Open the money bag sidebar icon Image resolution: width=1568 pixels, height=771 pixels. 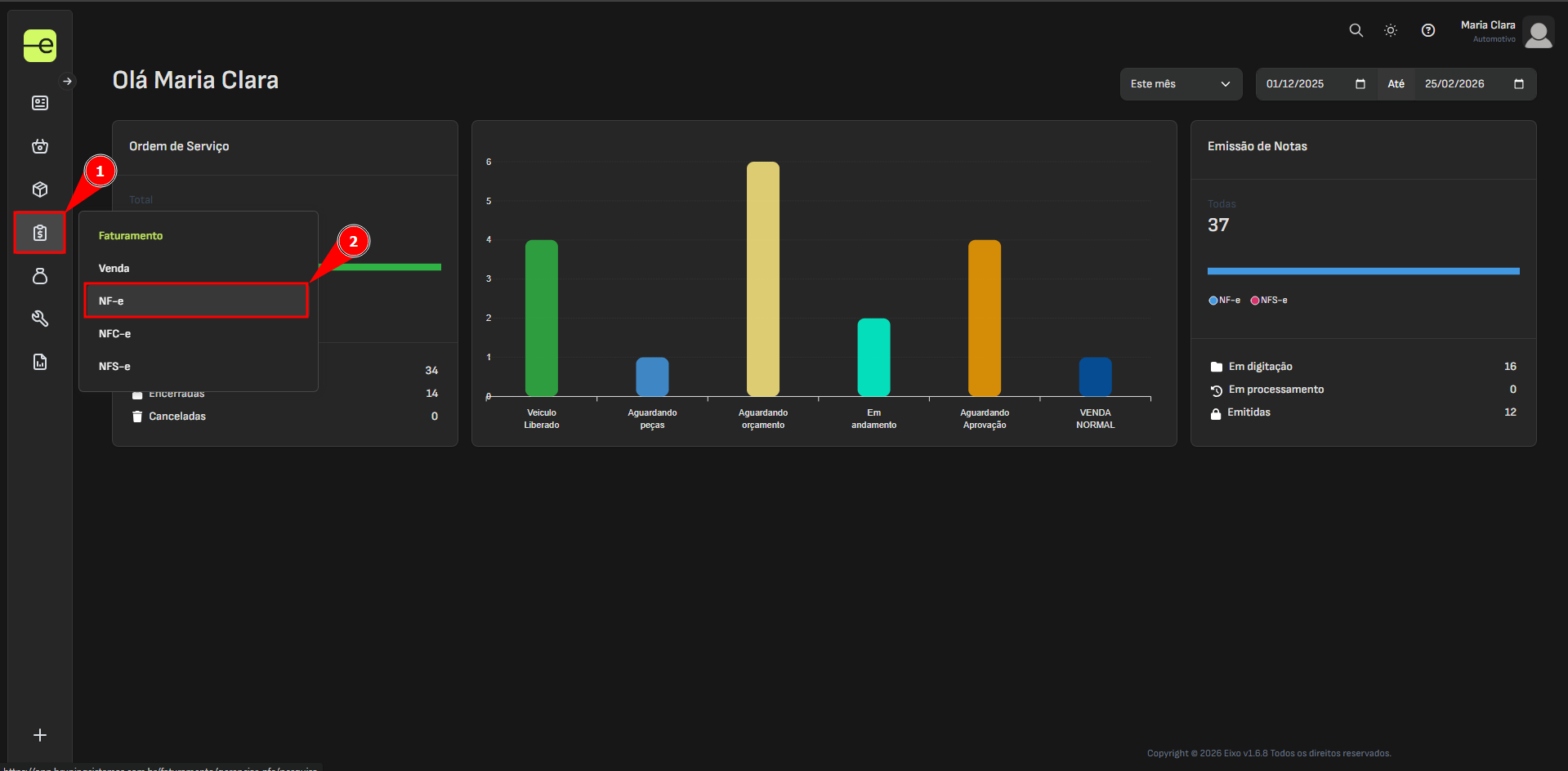39,276
